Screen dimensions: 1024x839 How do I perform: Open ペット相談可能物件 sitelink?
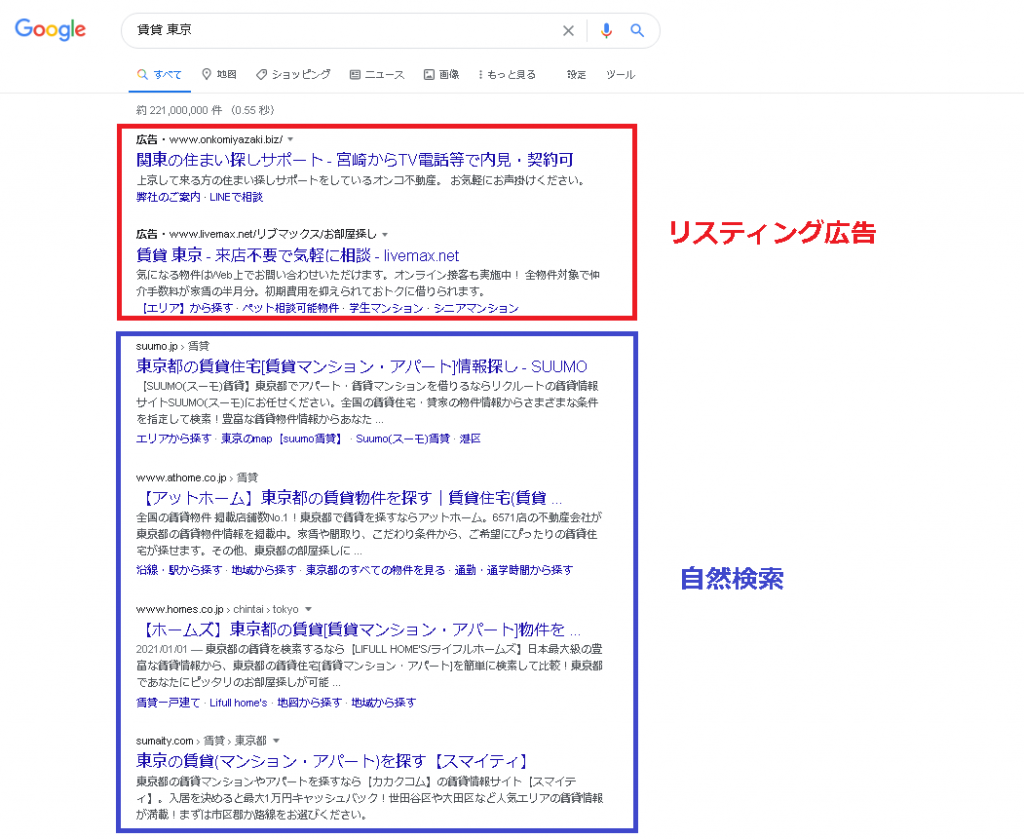[291, 308]
